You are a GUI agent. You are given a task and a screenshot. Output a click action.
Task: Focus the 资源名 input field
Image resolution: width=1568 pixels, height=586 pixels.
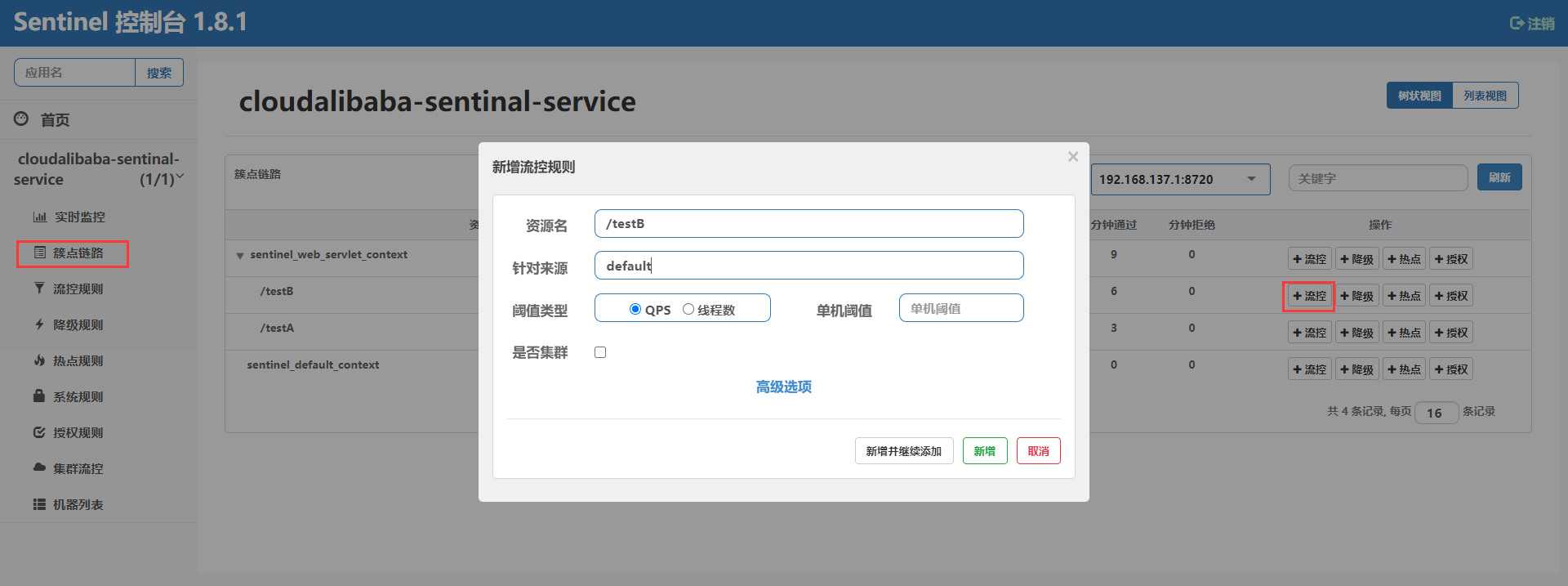[x=809, y=224]
